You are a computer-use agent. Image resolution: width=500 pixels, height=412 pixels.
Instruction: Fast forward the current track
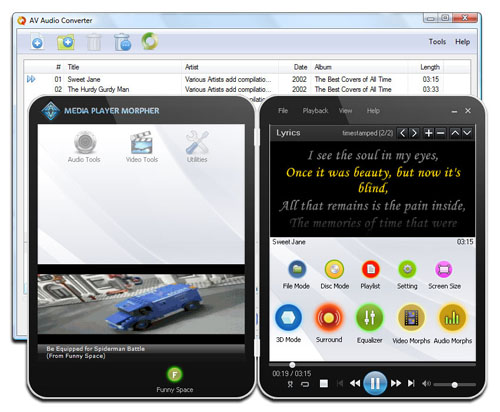[x=396, y=383]
